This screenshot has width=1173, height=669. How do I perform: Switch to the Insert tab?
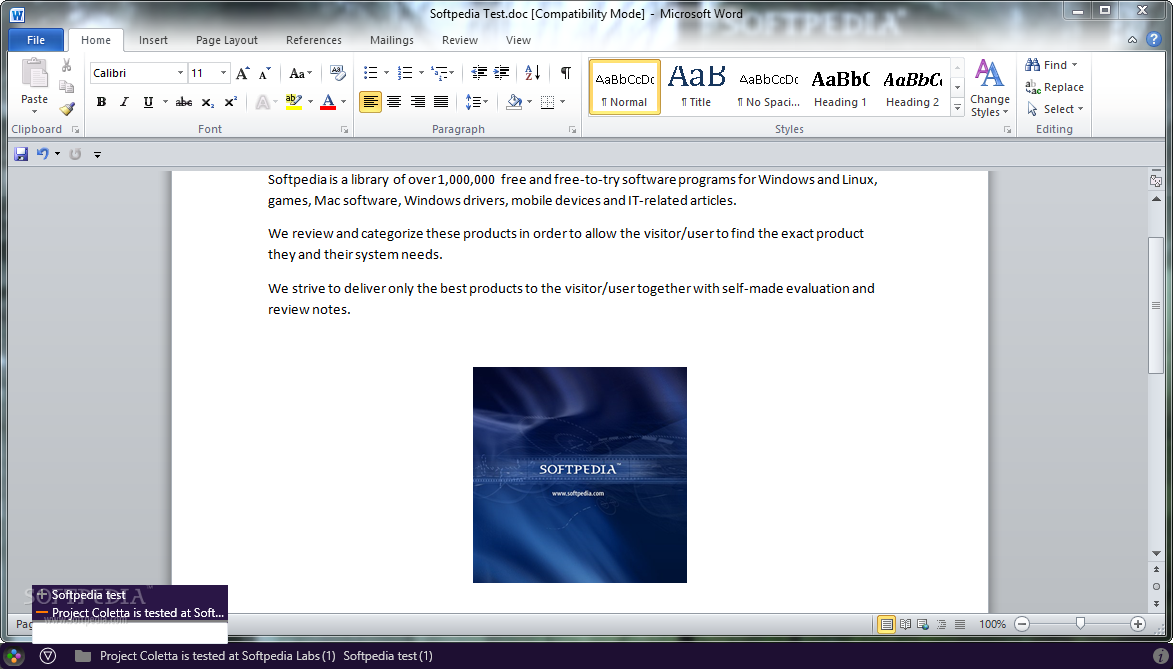(153, 40)
